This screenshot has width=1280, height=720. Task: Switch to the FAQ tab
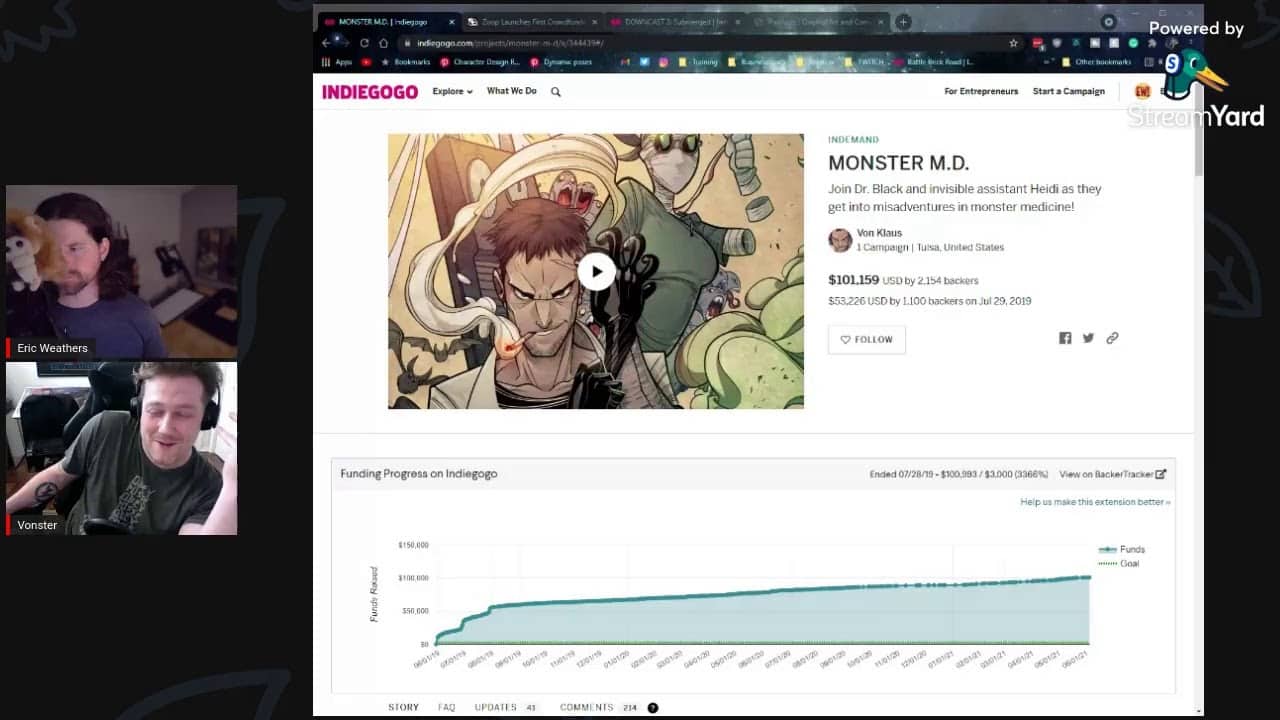(x=446, y=707)
